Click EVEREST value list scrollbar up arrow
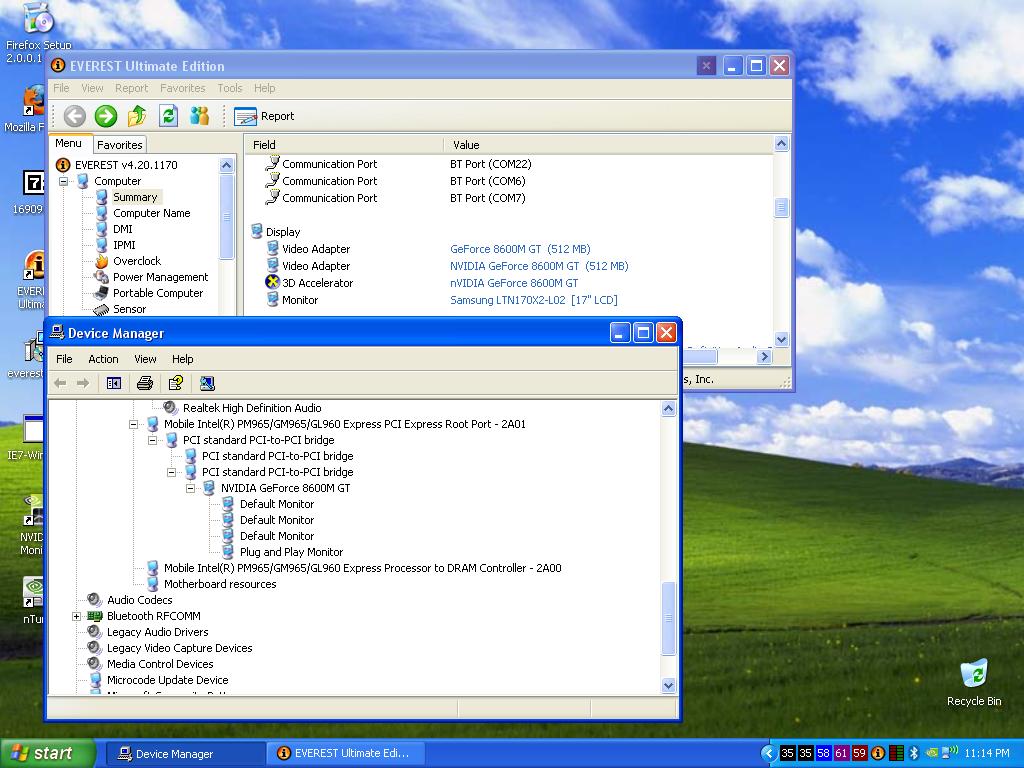Screen dimensions: 1024x768 pyautogui.click(x=781, y=144)
